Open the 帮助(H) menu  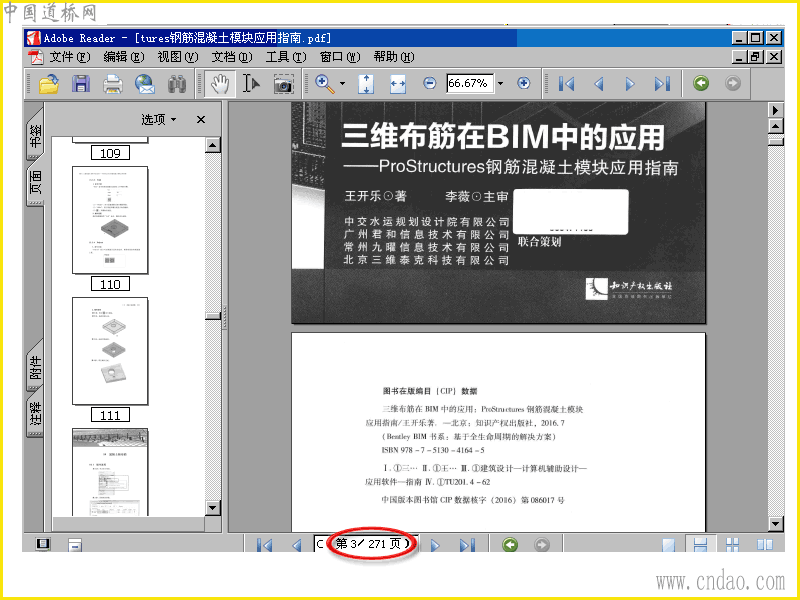tap(393, 57)
